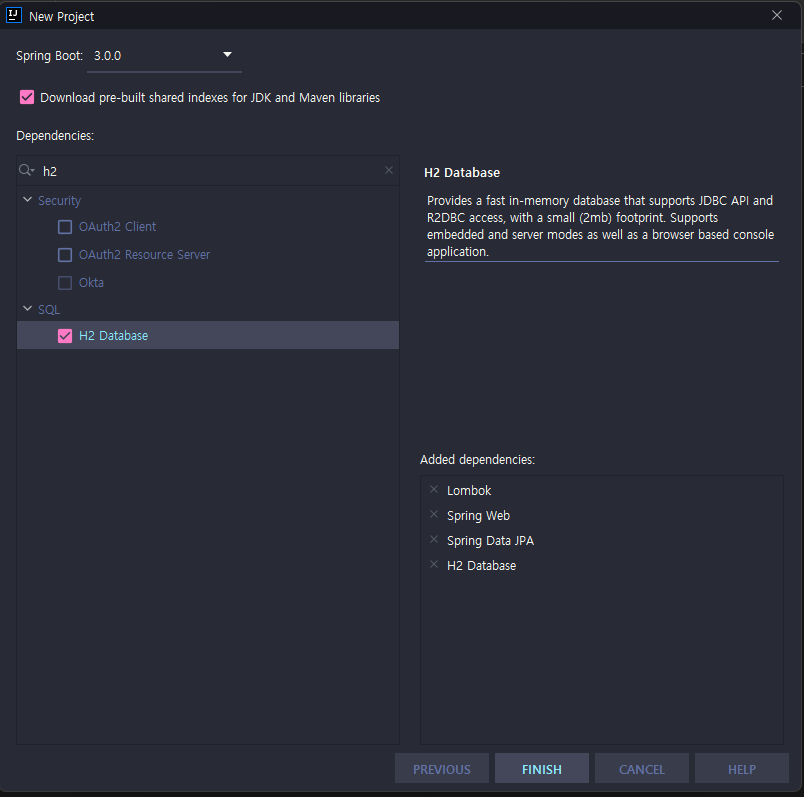The width and height of the screenshot is (804, 797).
Task: Select the Okta label in list
Action: click(91, 283)
